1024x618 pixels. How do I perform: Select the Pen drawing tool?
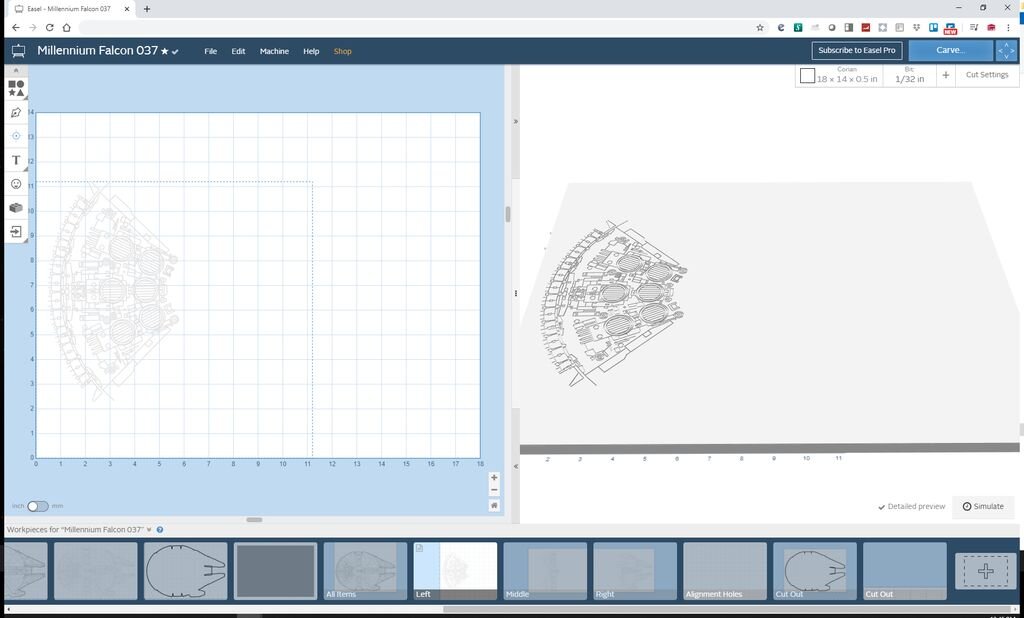coord(16,112)
